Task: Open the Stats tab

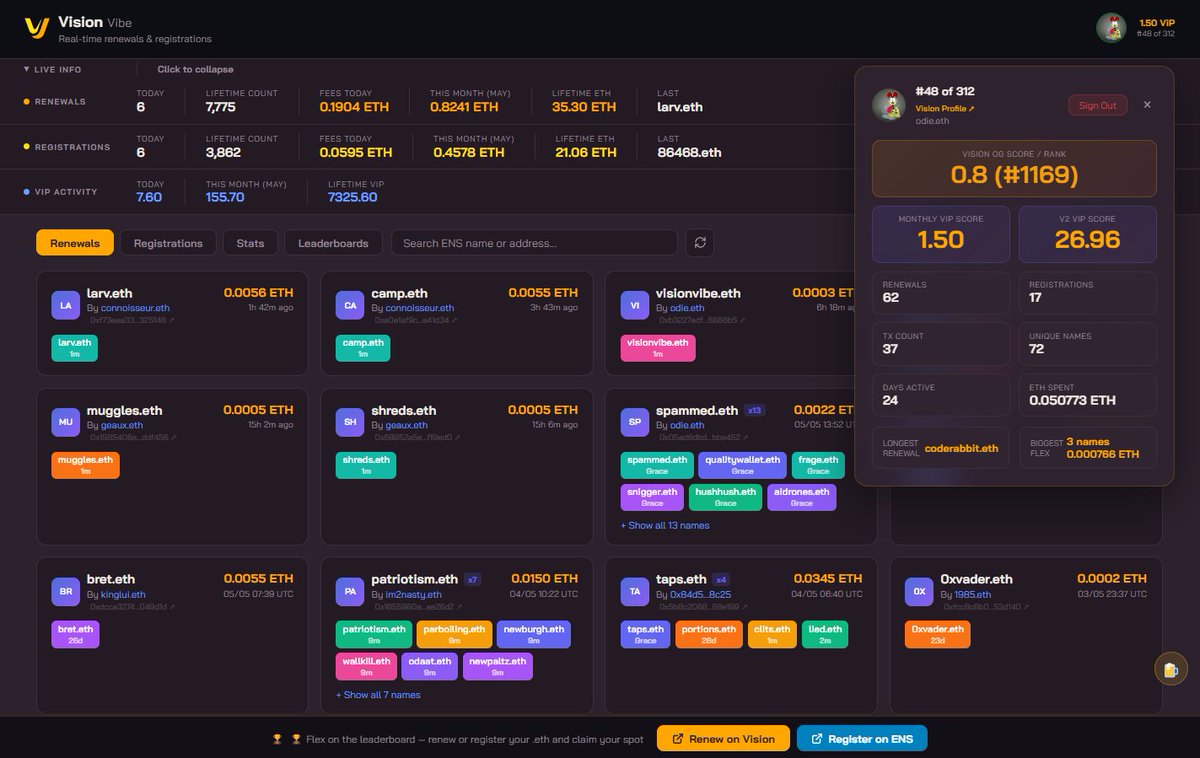Action: (250, 242)
